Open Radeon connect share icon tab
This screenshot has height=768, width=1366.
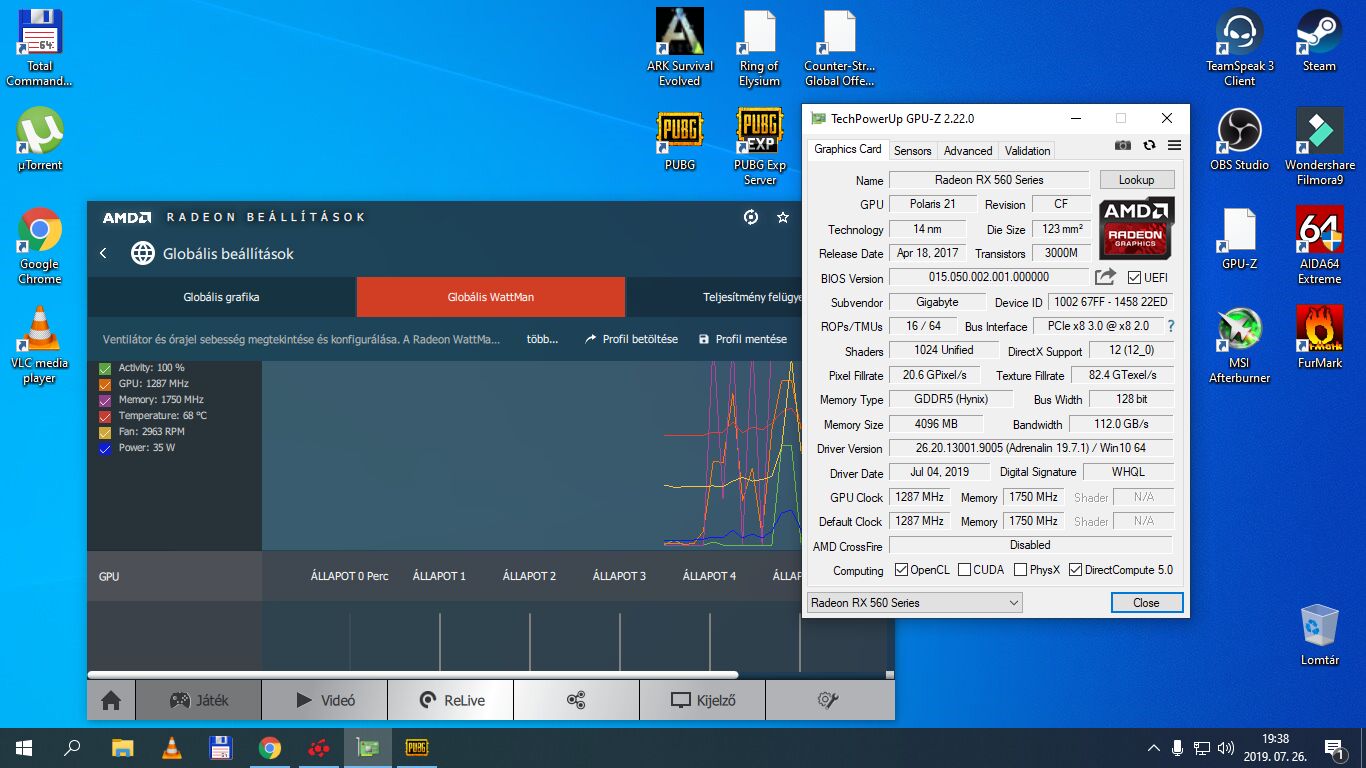[576, 700]
